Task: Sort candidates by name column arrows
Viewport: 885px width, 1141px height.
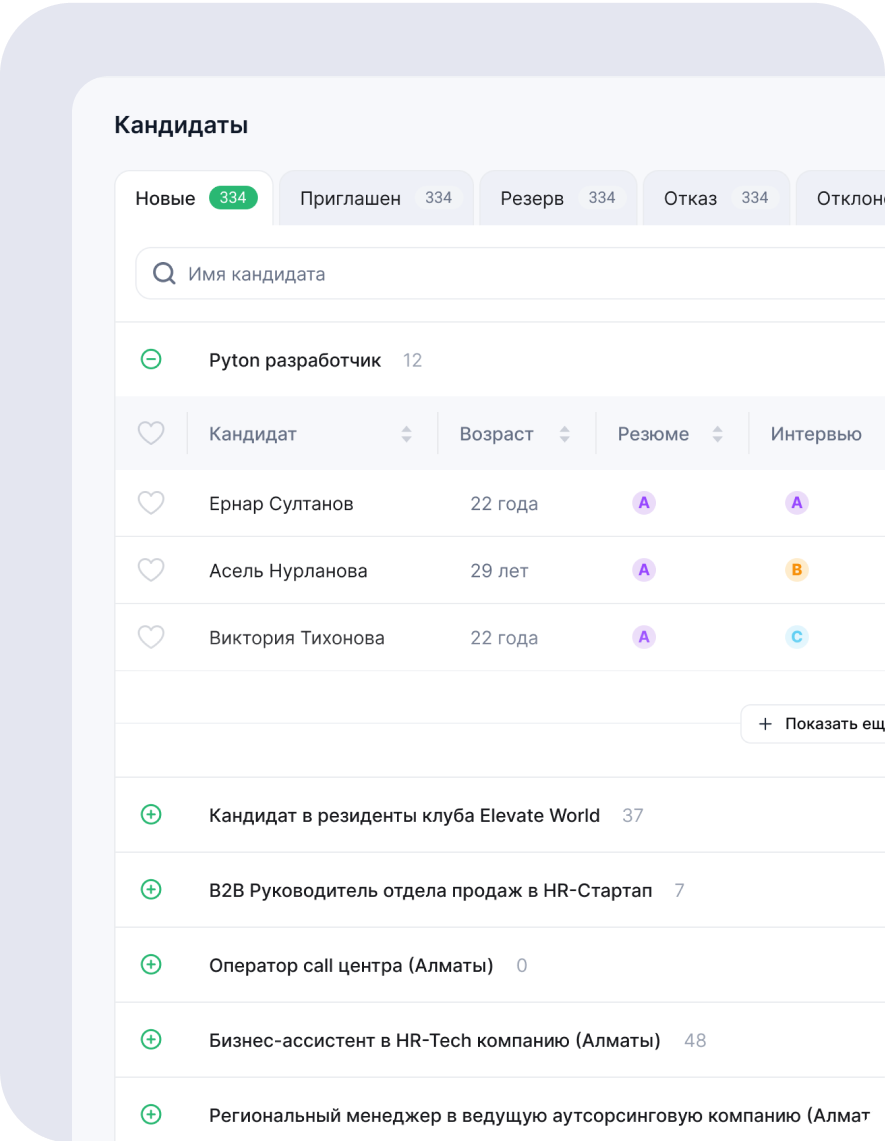Action: tap(406, 434)
